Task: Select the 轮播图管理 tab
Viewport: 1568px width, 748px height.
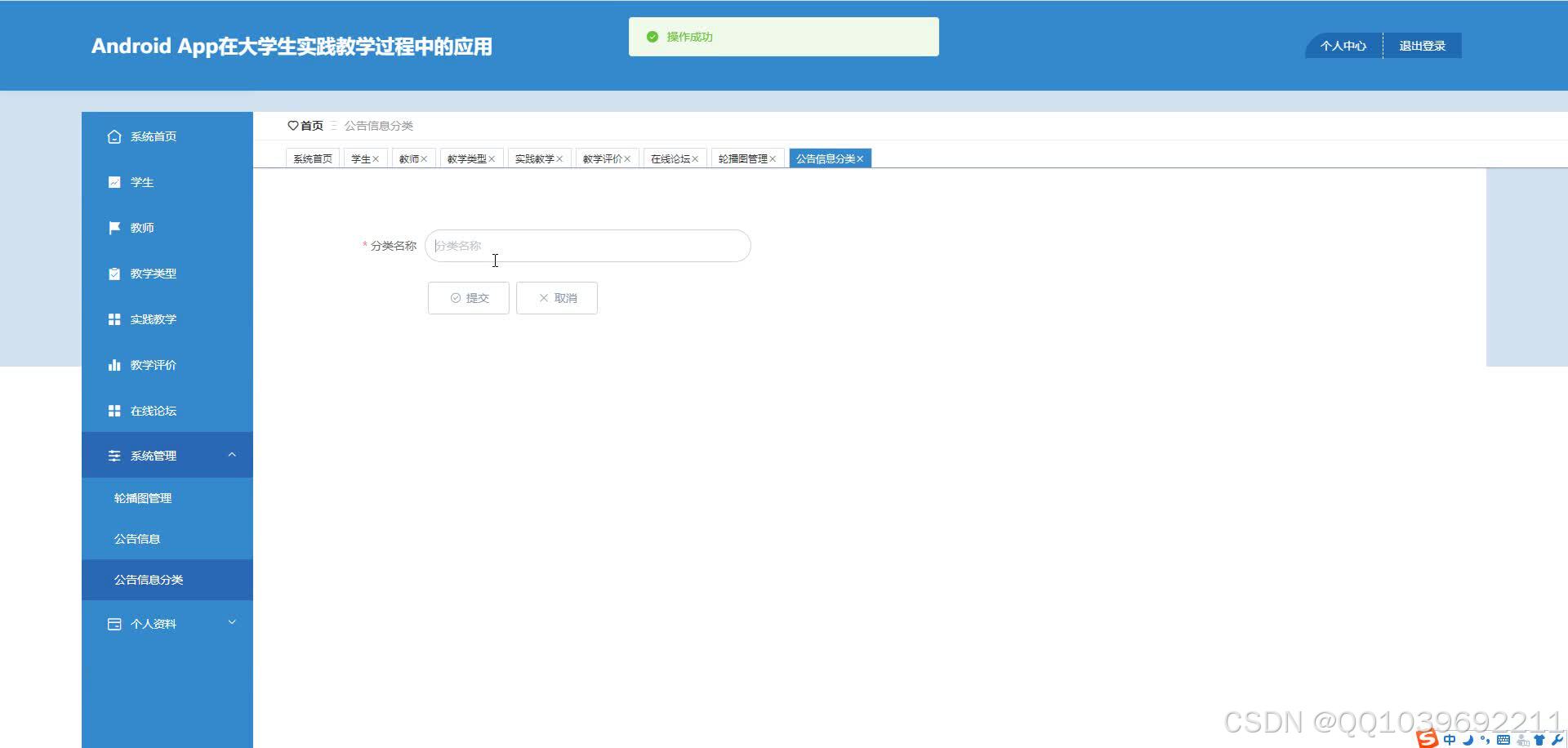Action: [741, 158]
